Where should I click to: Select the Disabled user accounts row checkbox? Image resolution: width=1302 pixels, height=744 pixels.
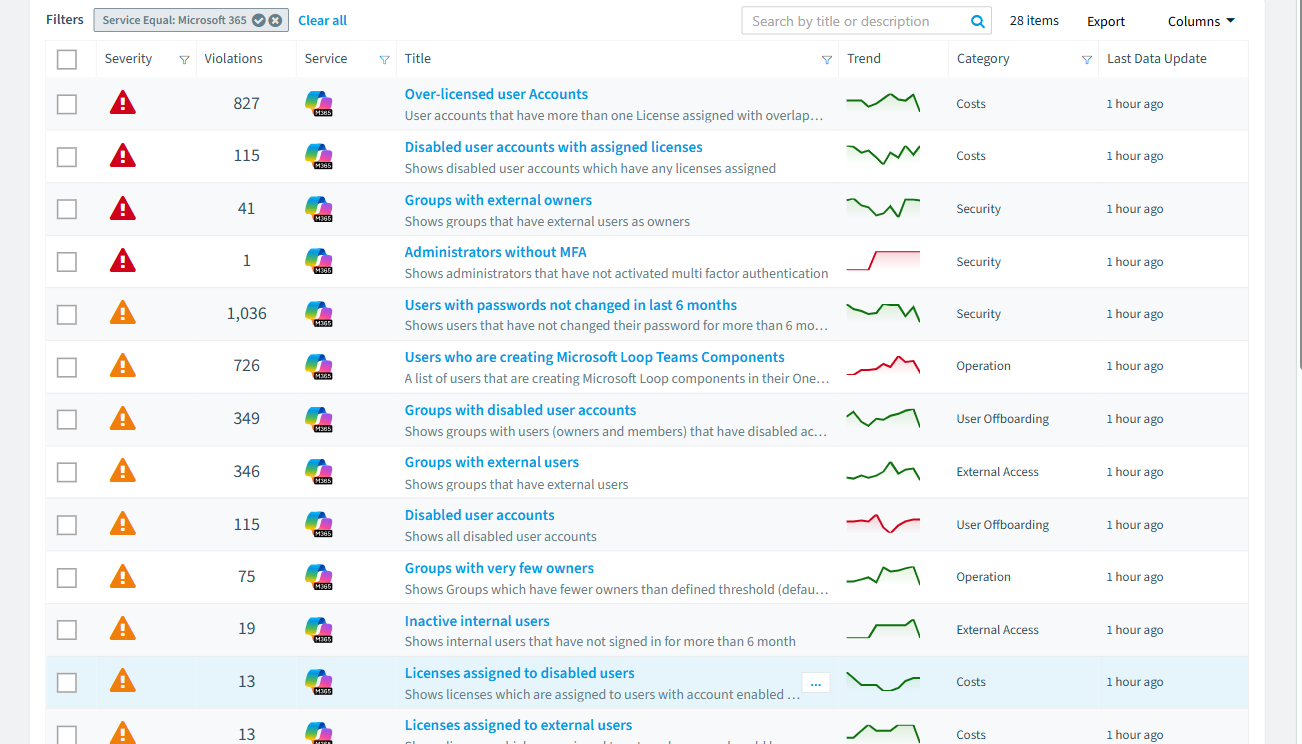click(x=67, y=525)
